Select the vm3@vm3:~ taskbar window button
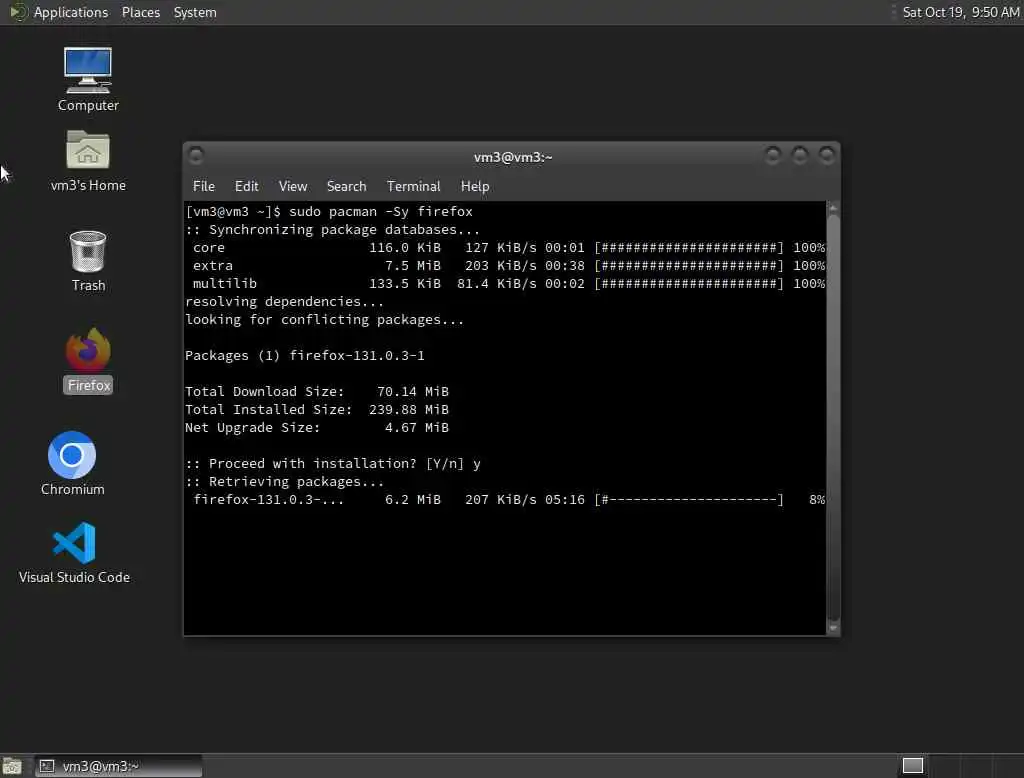Image resolution: width=1024 pixels, height=778 pixels. click(x=119, y=766)
